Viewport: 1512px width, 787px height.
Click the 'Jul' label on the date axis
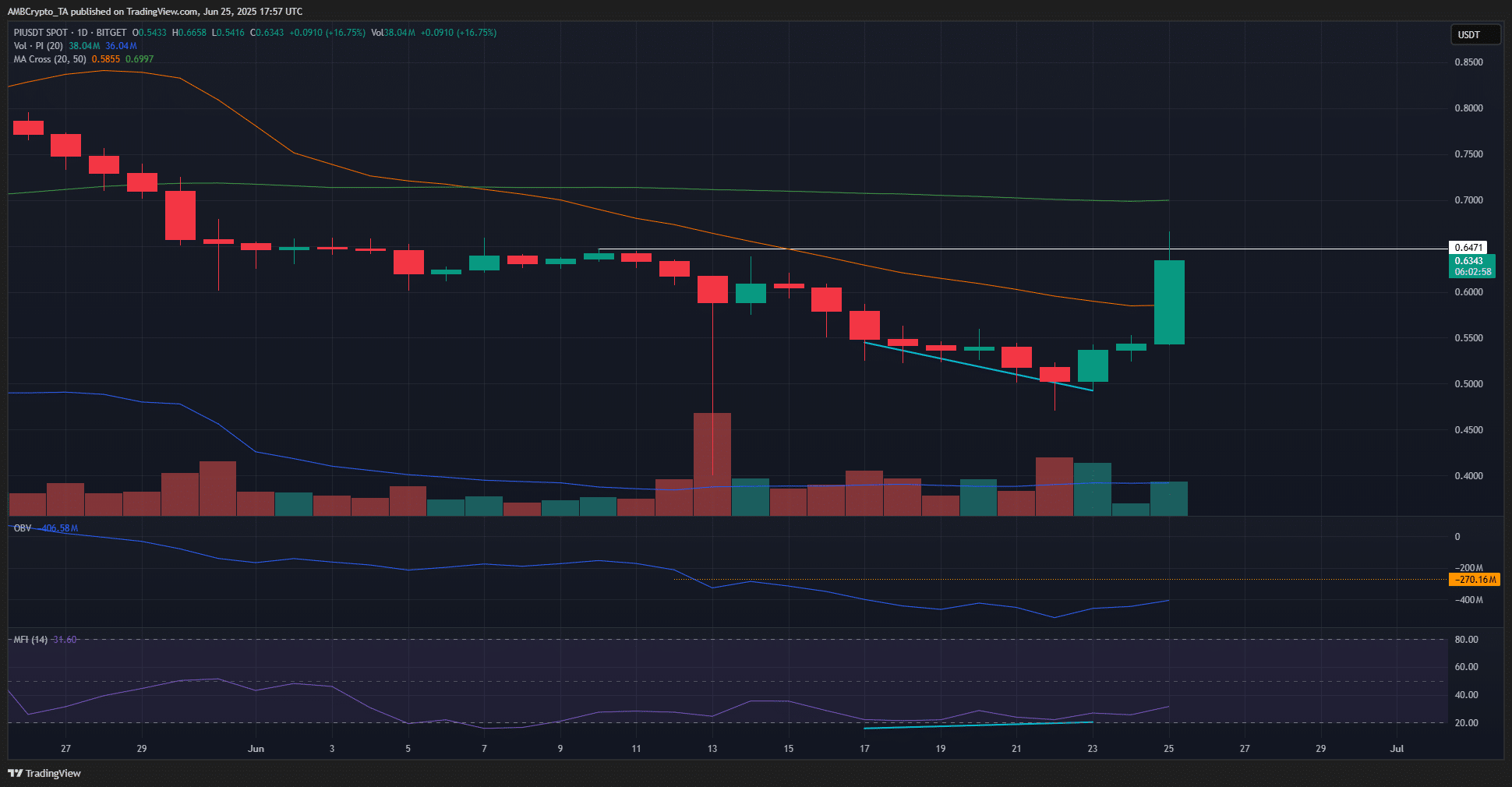click(1397, 749)
